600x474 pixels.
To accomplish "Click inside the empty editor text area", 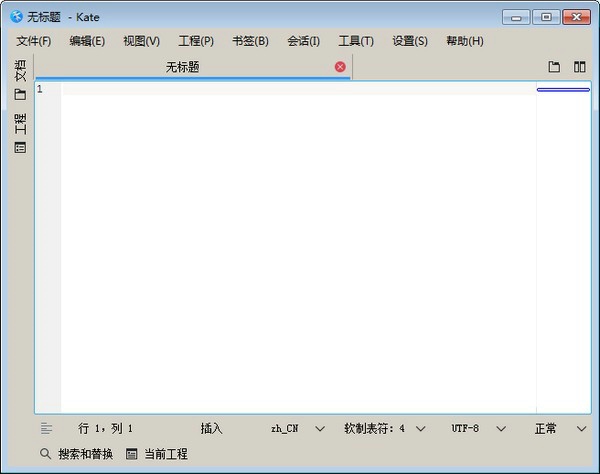I will 298,250.
